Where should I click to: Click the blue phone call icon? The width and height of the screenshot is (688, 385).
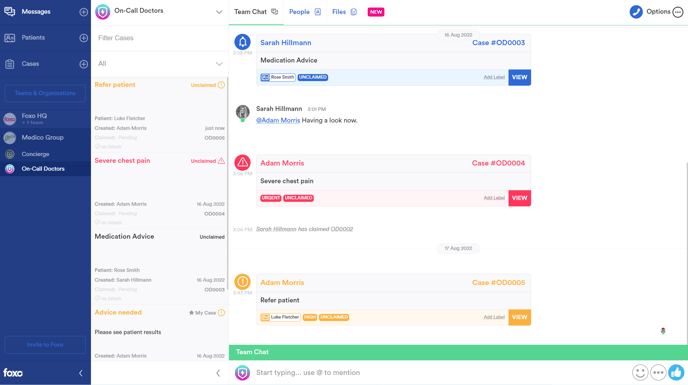pos(636,12)
